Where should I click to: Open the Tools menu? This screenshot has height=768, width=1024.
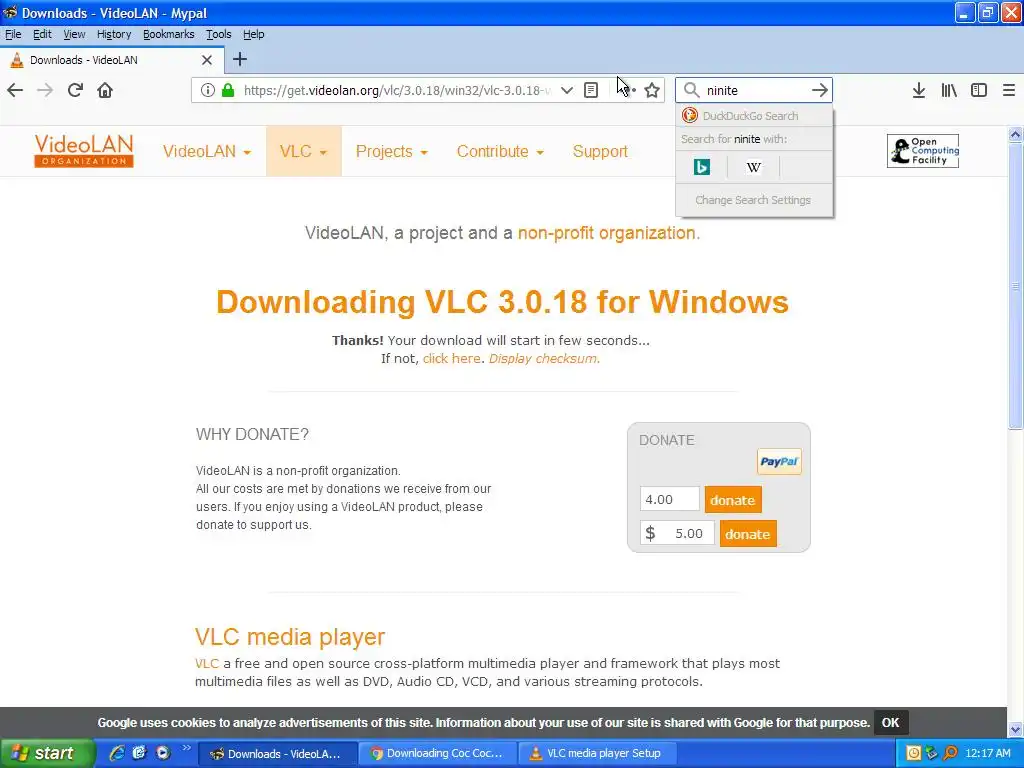pos(219,34)
